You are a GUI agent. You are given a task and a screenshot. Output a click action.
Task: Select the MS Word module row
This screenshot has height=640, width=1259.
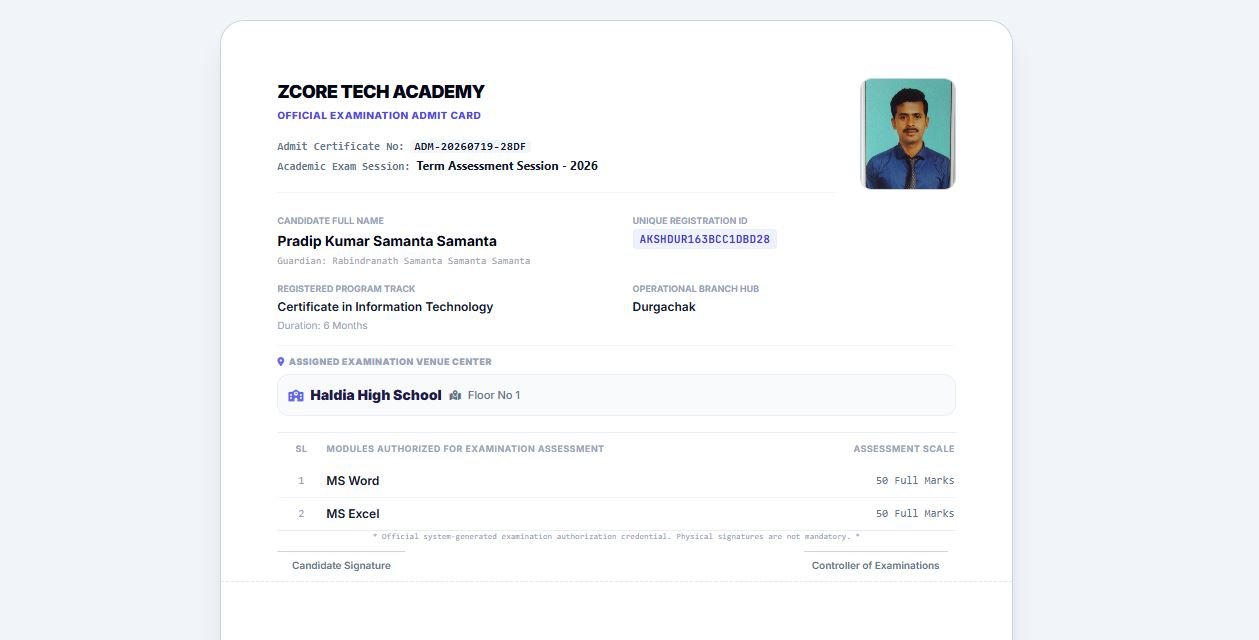616,481
